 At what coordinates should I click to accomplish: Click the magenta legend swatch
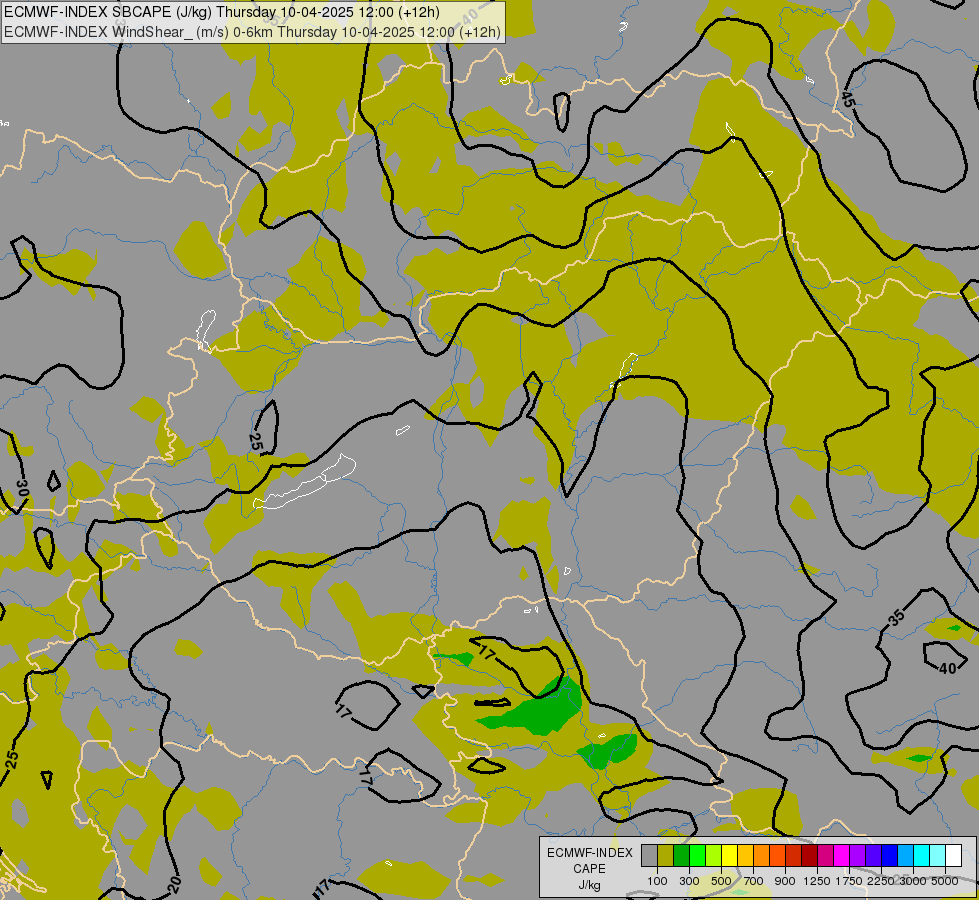(842, 856)
